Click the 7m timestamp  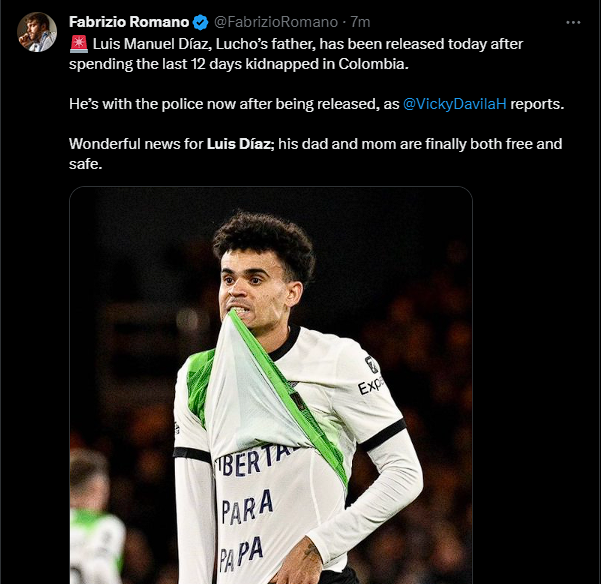[x=359, y=22]
